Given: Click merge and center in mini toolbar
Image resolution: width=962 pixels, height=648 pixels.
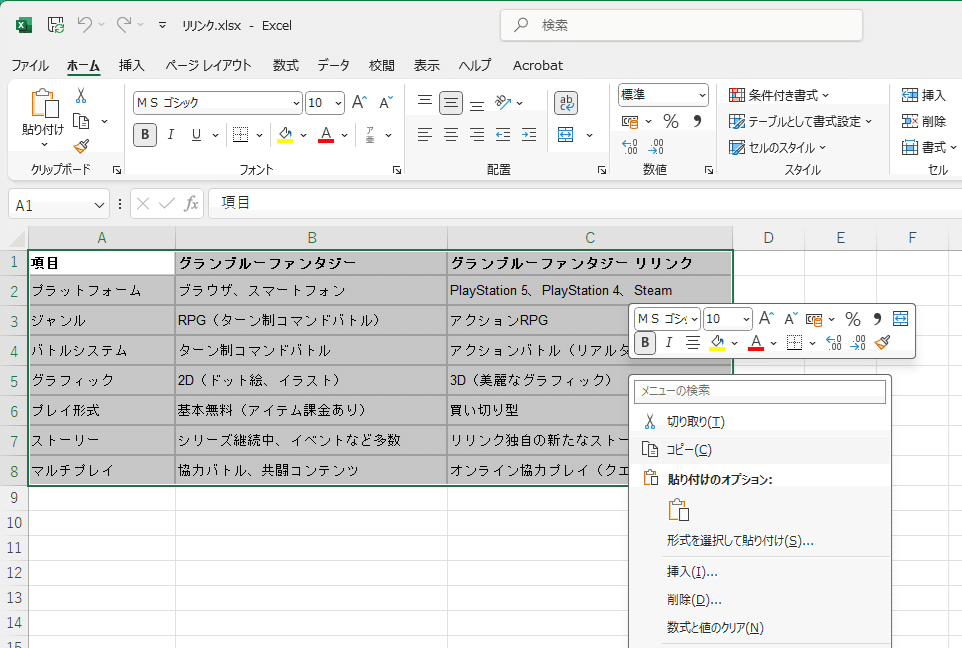Looking at the screenshot, I should (900, 318).
